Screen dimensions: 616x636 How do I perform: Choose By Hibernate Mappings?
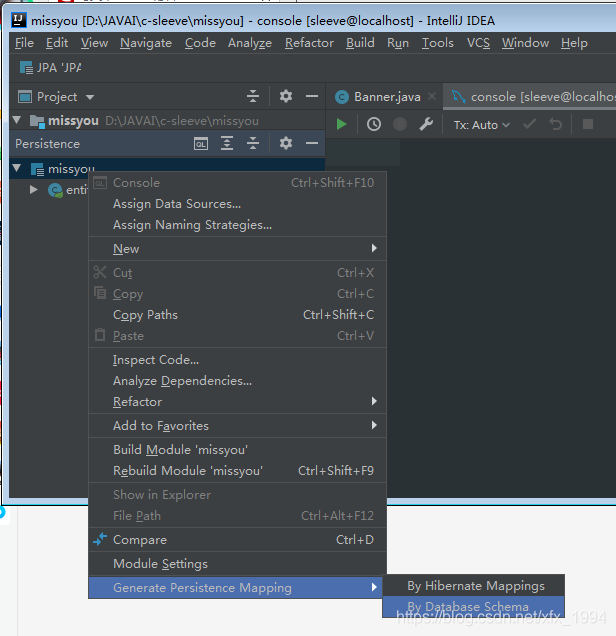click(x=474, y=586)
